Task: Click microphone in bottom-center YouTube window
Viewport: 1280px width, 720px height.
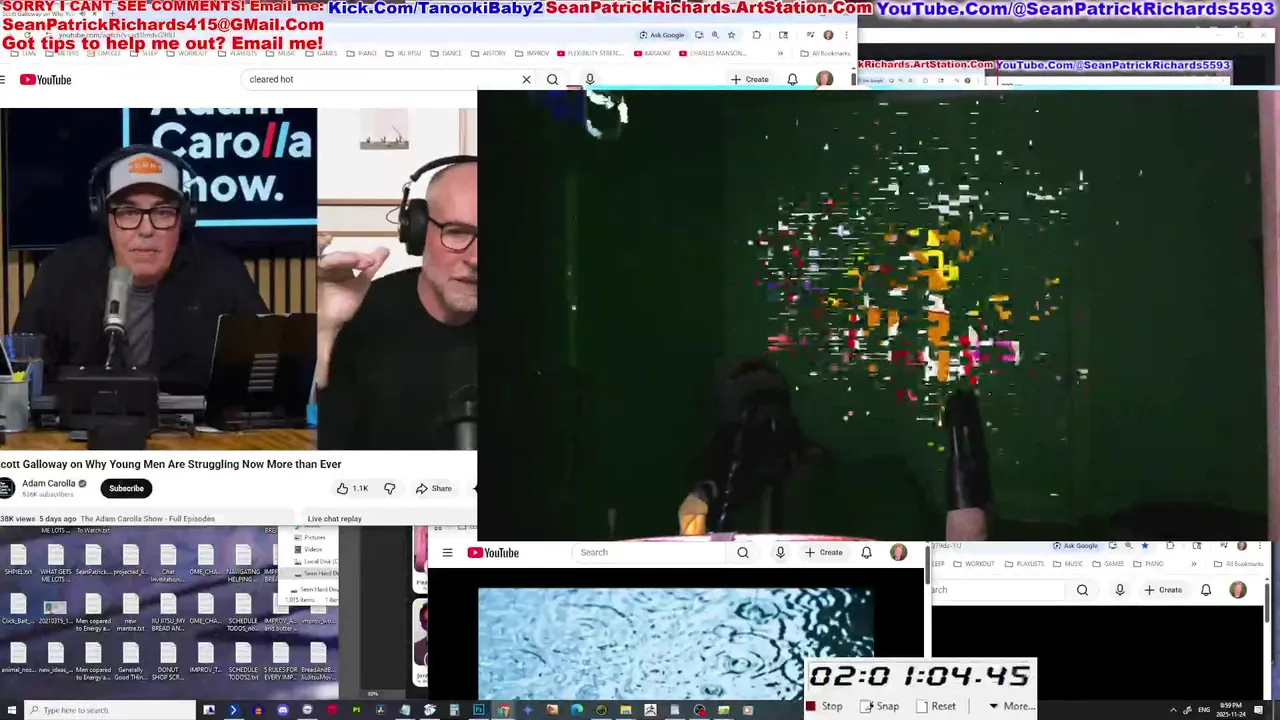Action: (x=781, y=552)
